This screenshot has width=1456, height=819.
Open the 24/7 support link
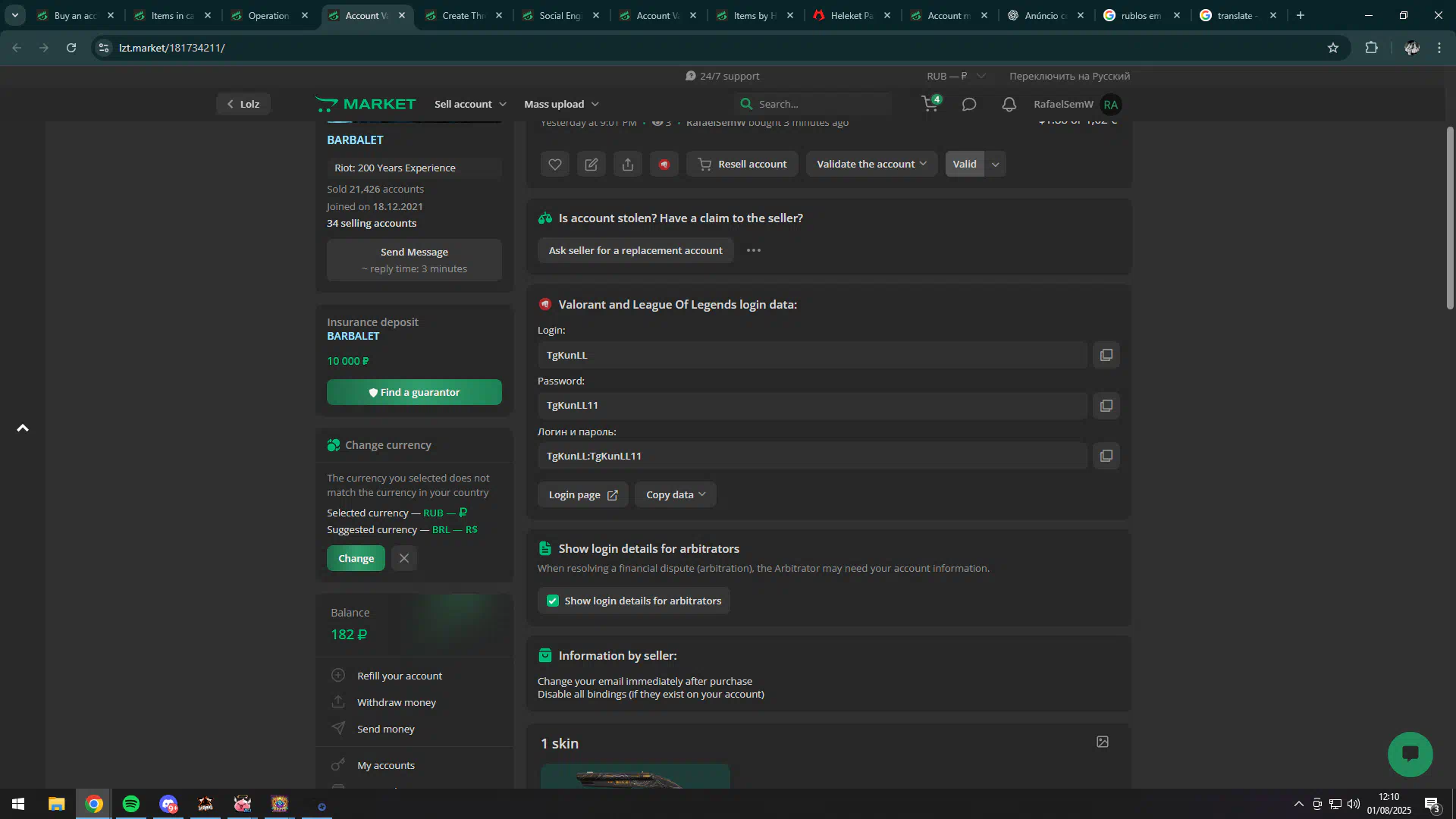[x=722, y=76]
